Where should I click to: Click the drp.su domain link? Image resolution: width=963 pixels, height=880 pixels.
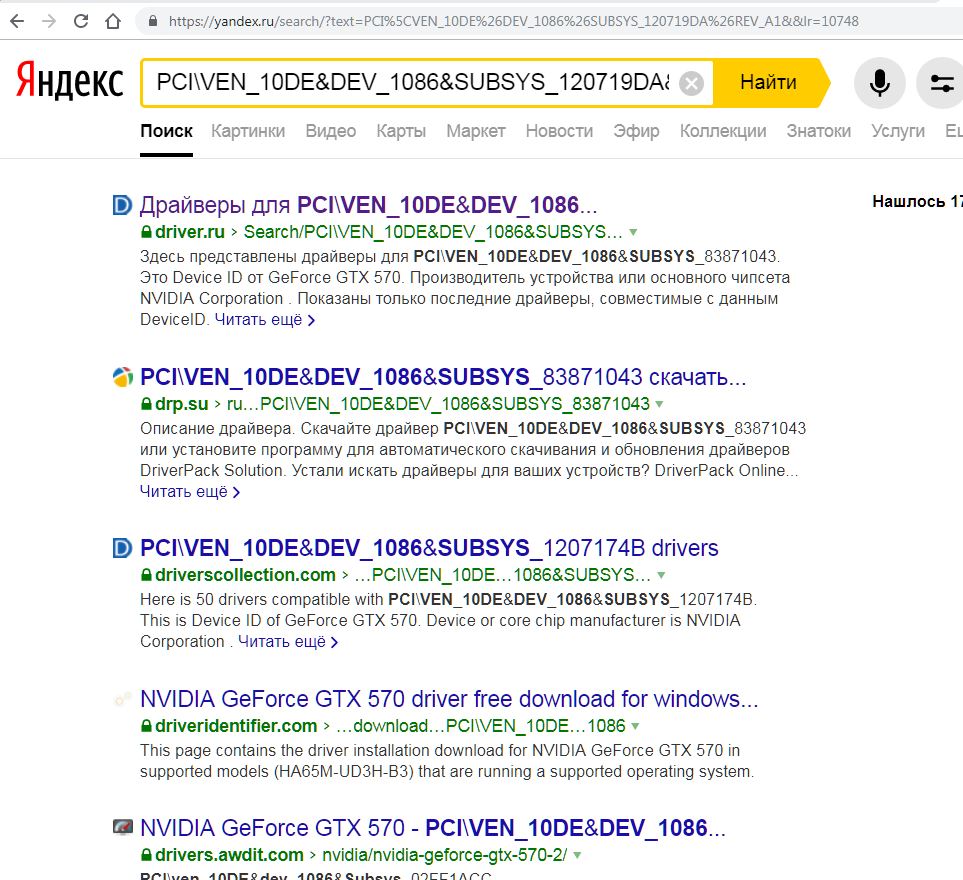(x=182, y=404)
